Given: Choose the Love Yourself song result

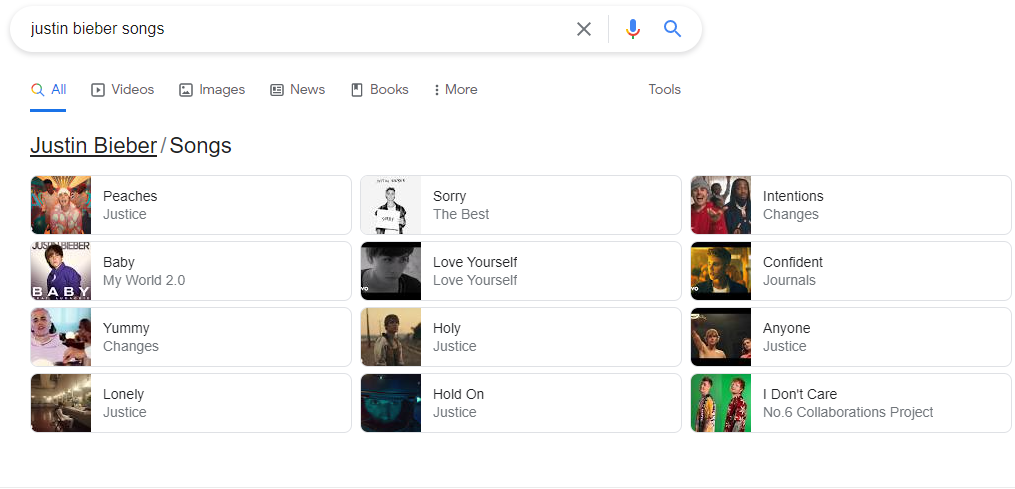Looking at the screenshot, I should [520, 271].
